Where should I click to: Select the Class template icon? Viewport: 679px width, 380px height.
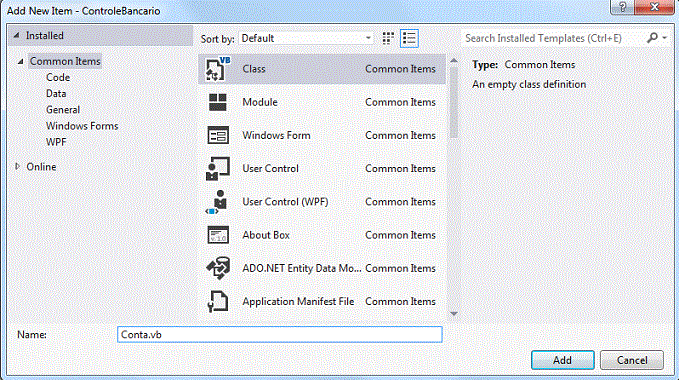[x=217, y=69]
